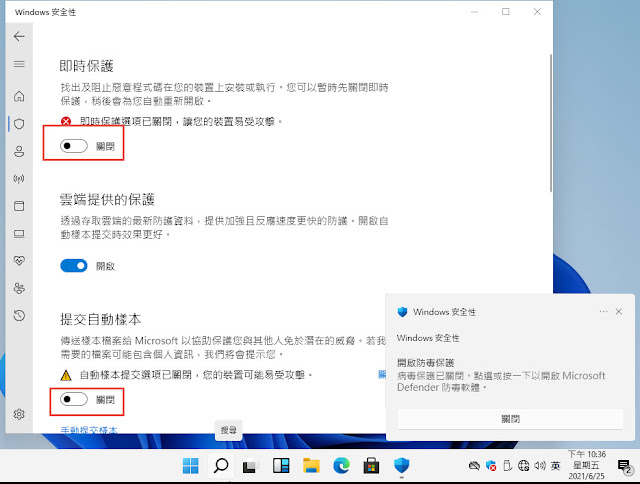Image resolution: width=640 pixels, height=484 pixels.
Task: Minimize the Windows 安全性 window
Action: [x=474, y=12]
